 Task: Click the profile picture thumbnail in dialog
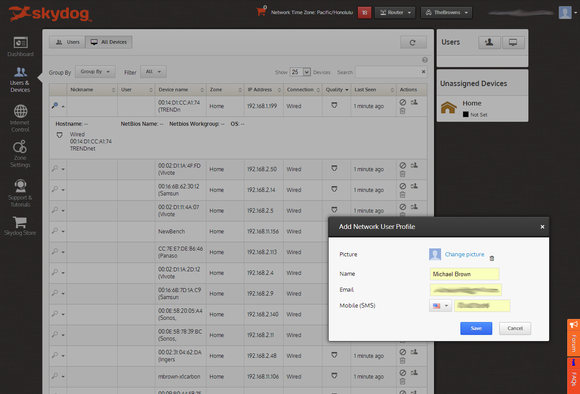(435, 254)
